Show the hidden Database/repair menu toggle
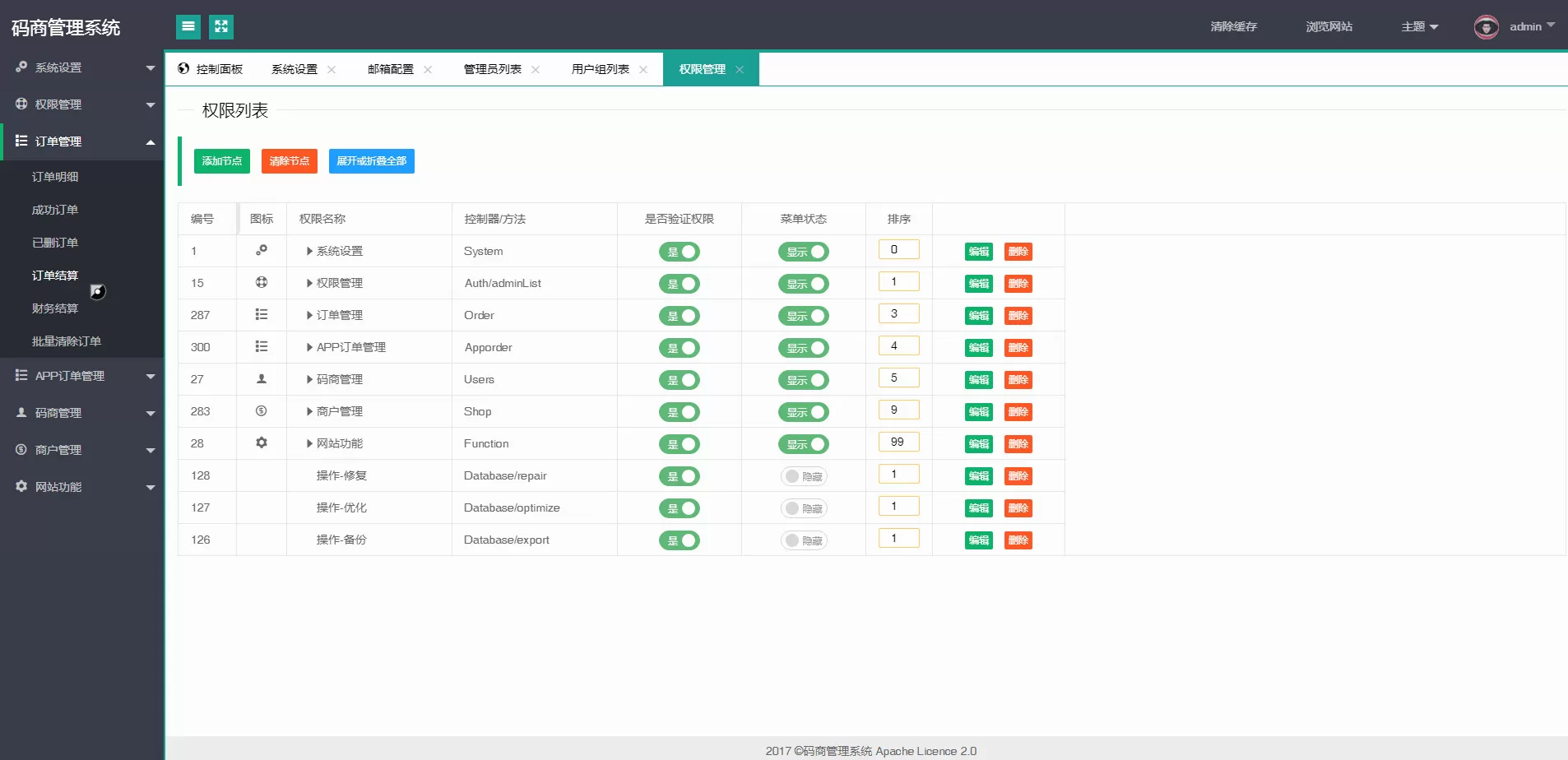 [803, 476]
